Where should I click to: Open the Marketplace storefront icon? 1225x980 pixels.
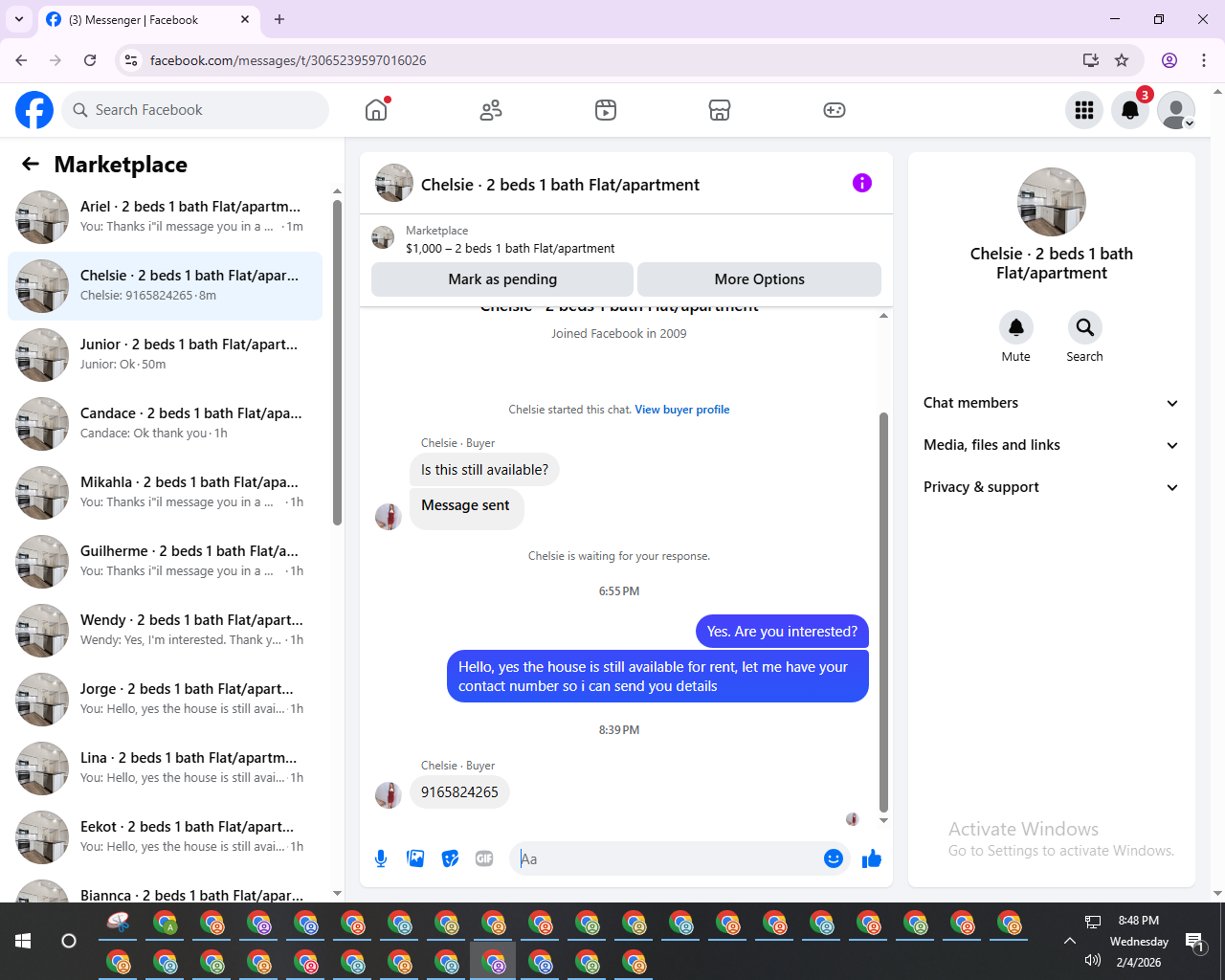coord(720,110)
